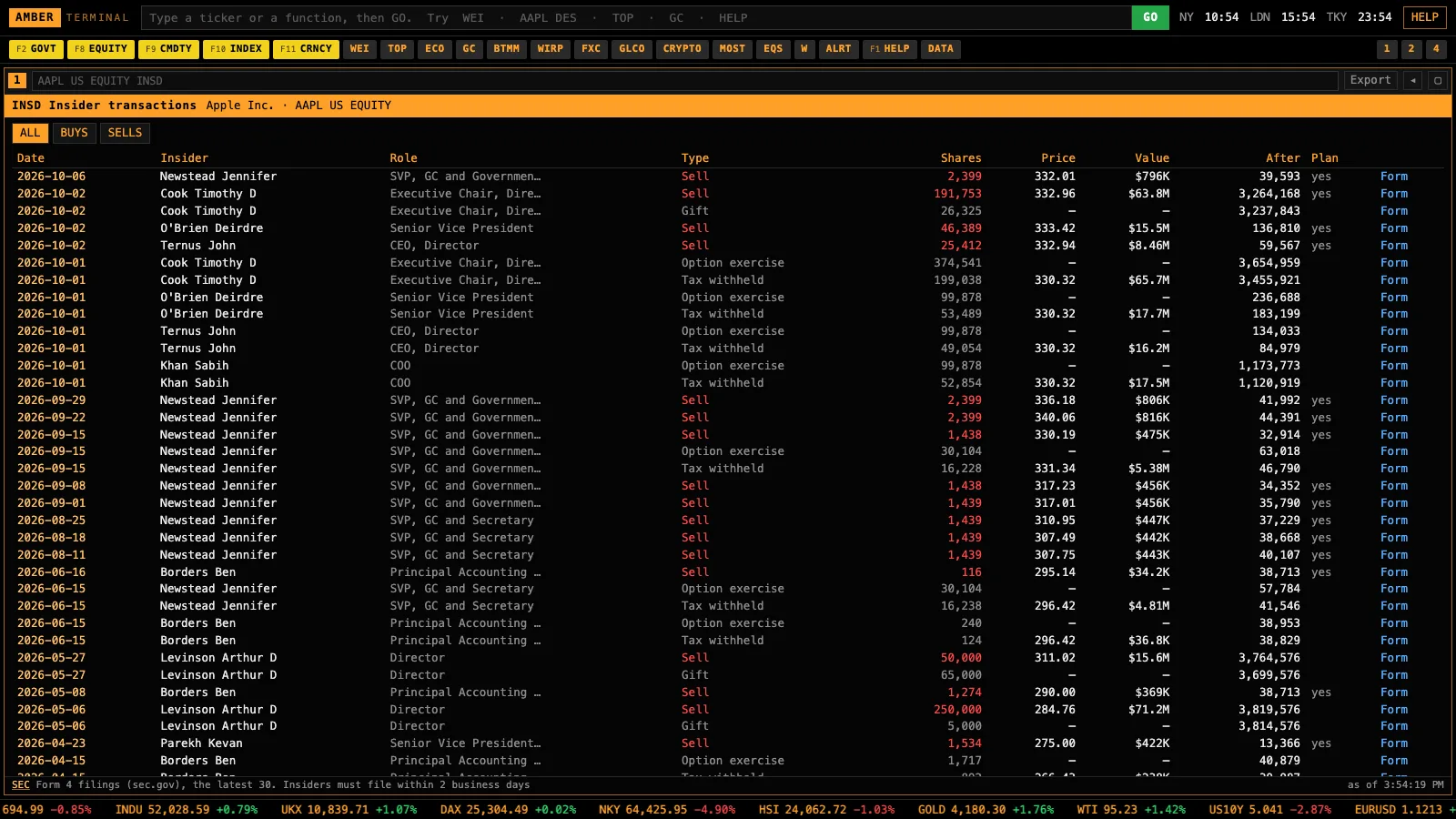The height and width of the screenshot is (819, 1456).
Task: Show all insider transactions with ALL tab
Action: click(30, 133)
